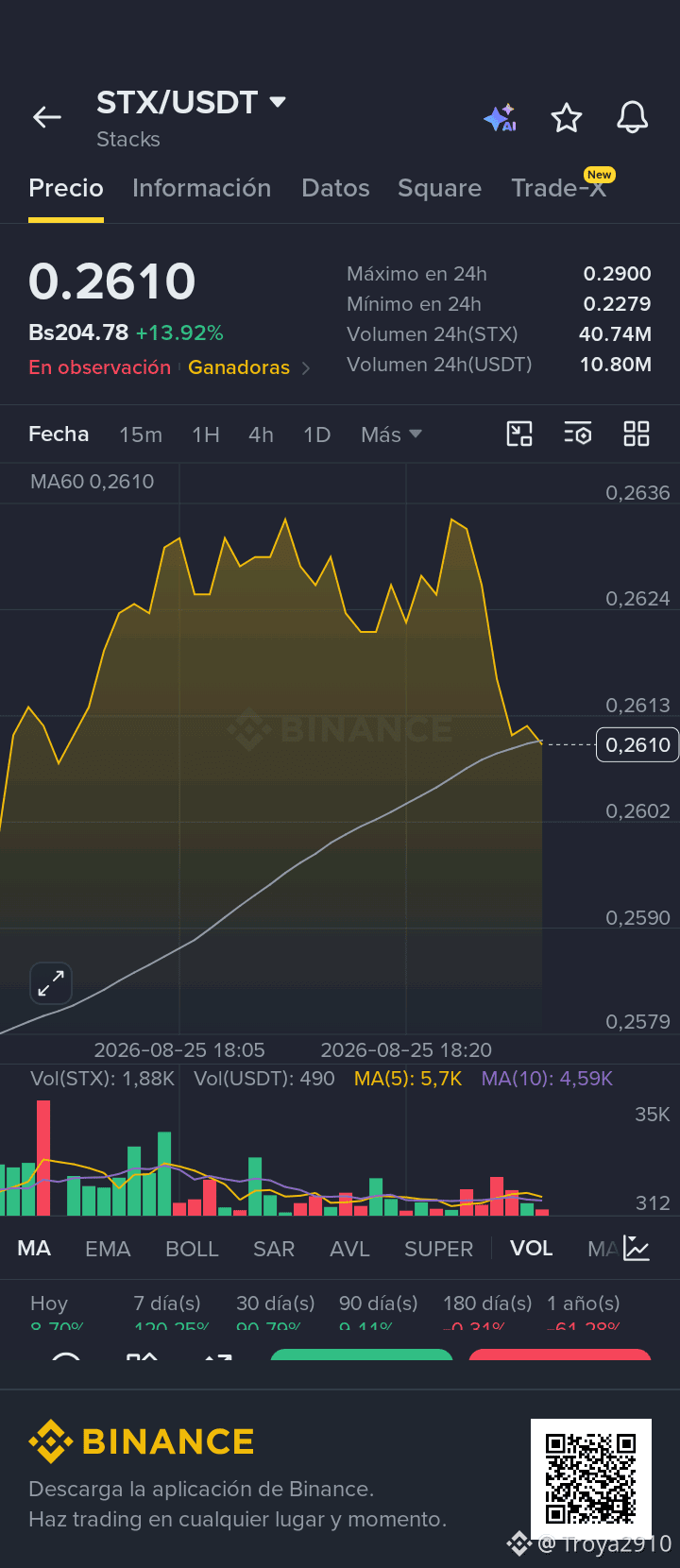This screenshot has width=680, height=1568.
Task: Select the 1H timeframe
Action: coord(206,435)
